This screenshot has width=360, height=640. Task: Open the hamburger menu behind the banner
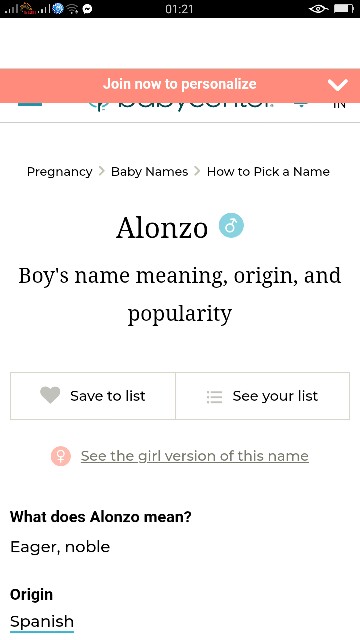point(30,104)
